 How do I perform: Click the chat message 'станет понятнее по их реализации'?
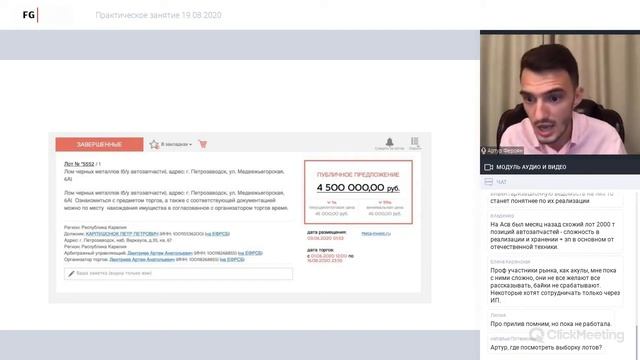pos(540,201)
